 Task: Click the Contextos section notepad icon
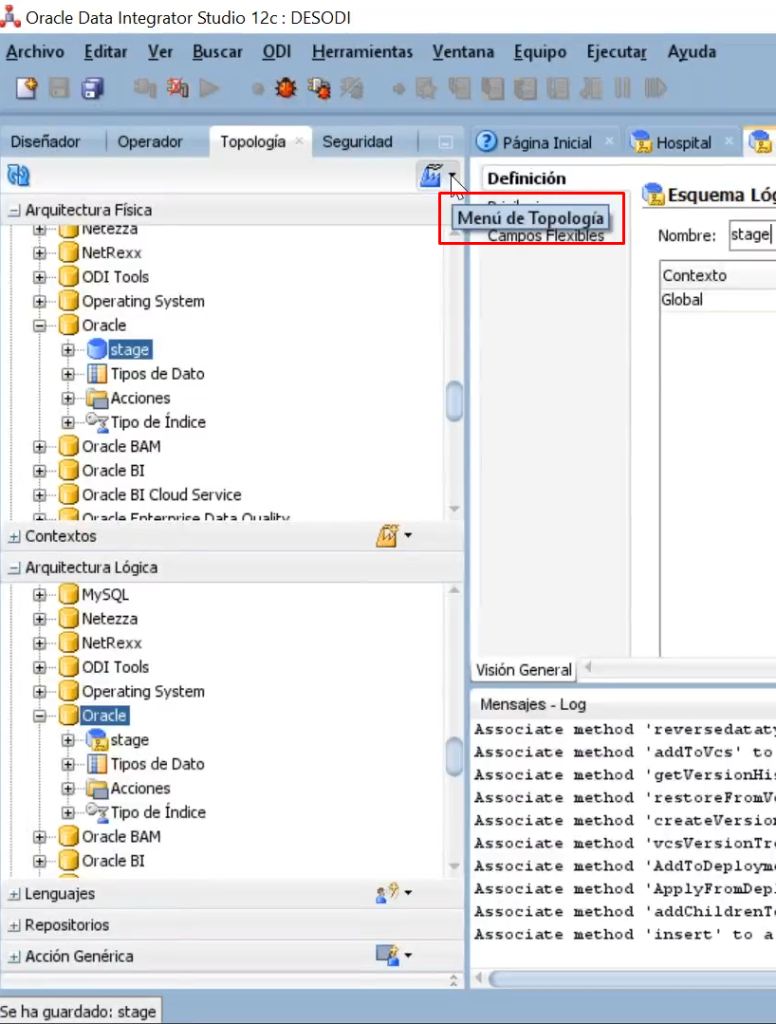click(x=387, y=536)
